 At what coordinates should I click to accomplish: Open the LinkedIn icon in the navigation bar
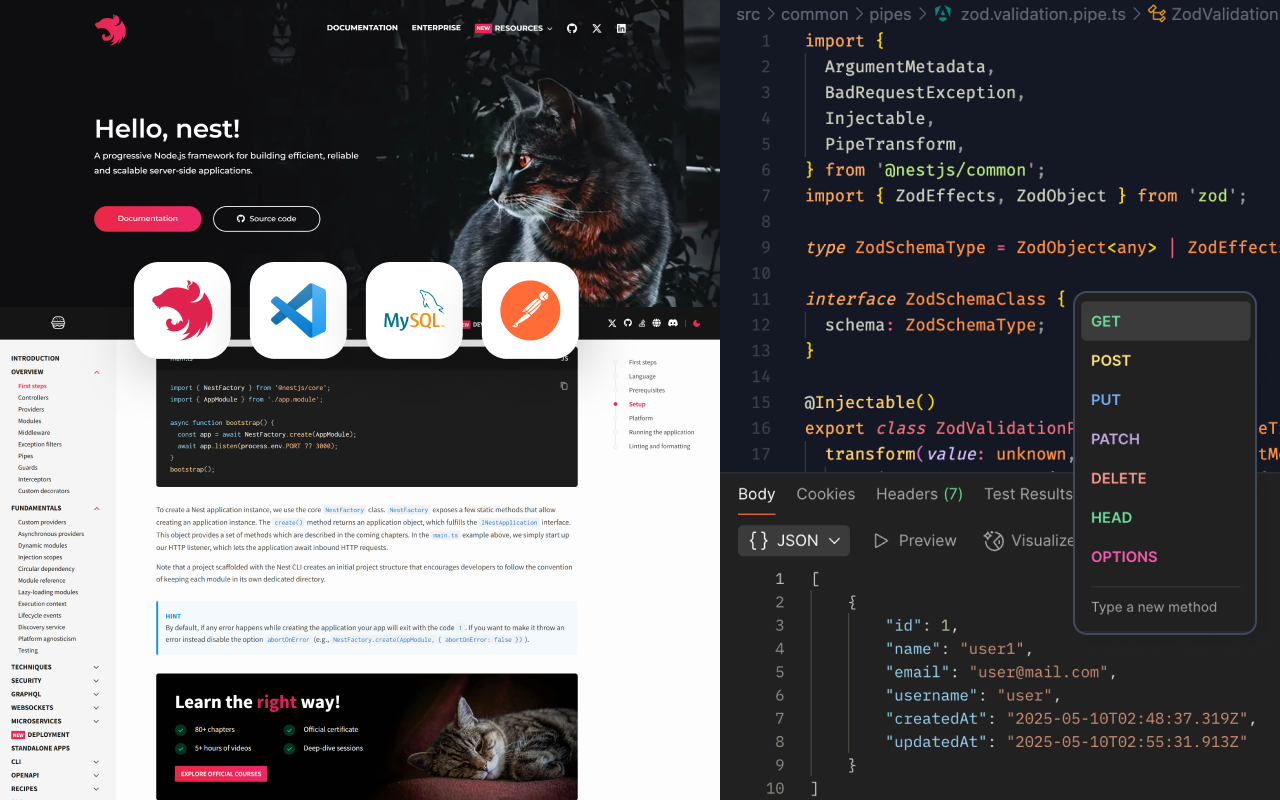(621, 28)
